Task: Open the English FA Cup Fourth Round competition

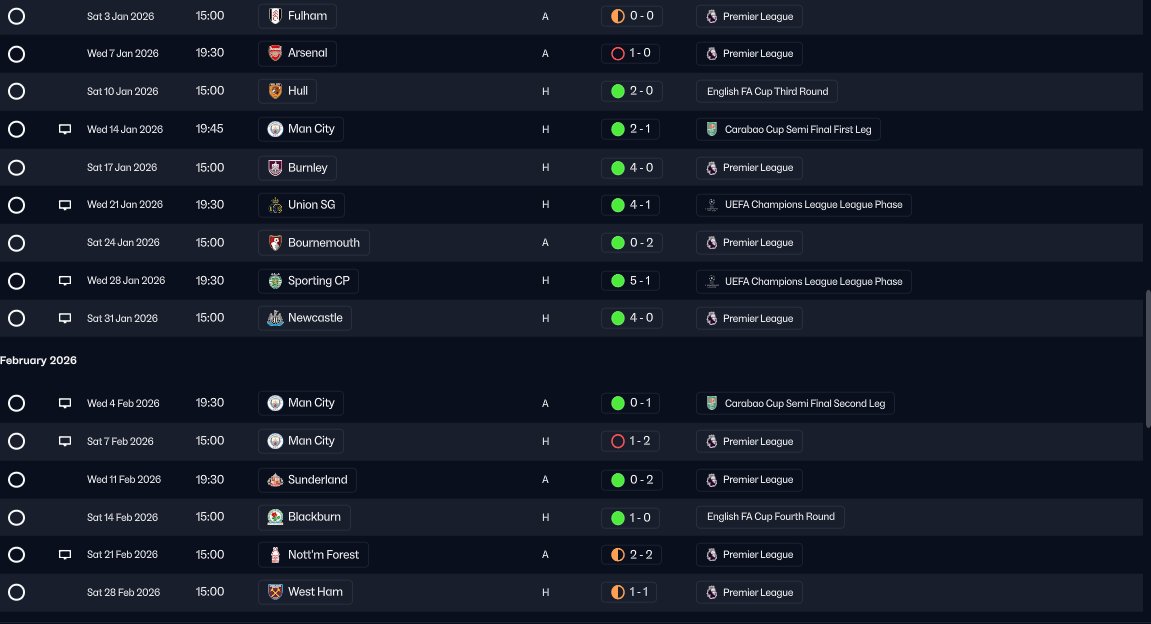Action: click(x=770, y=517)
